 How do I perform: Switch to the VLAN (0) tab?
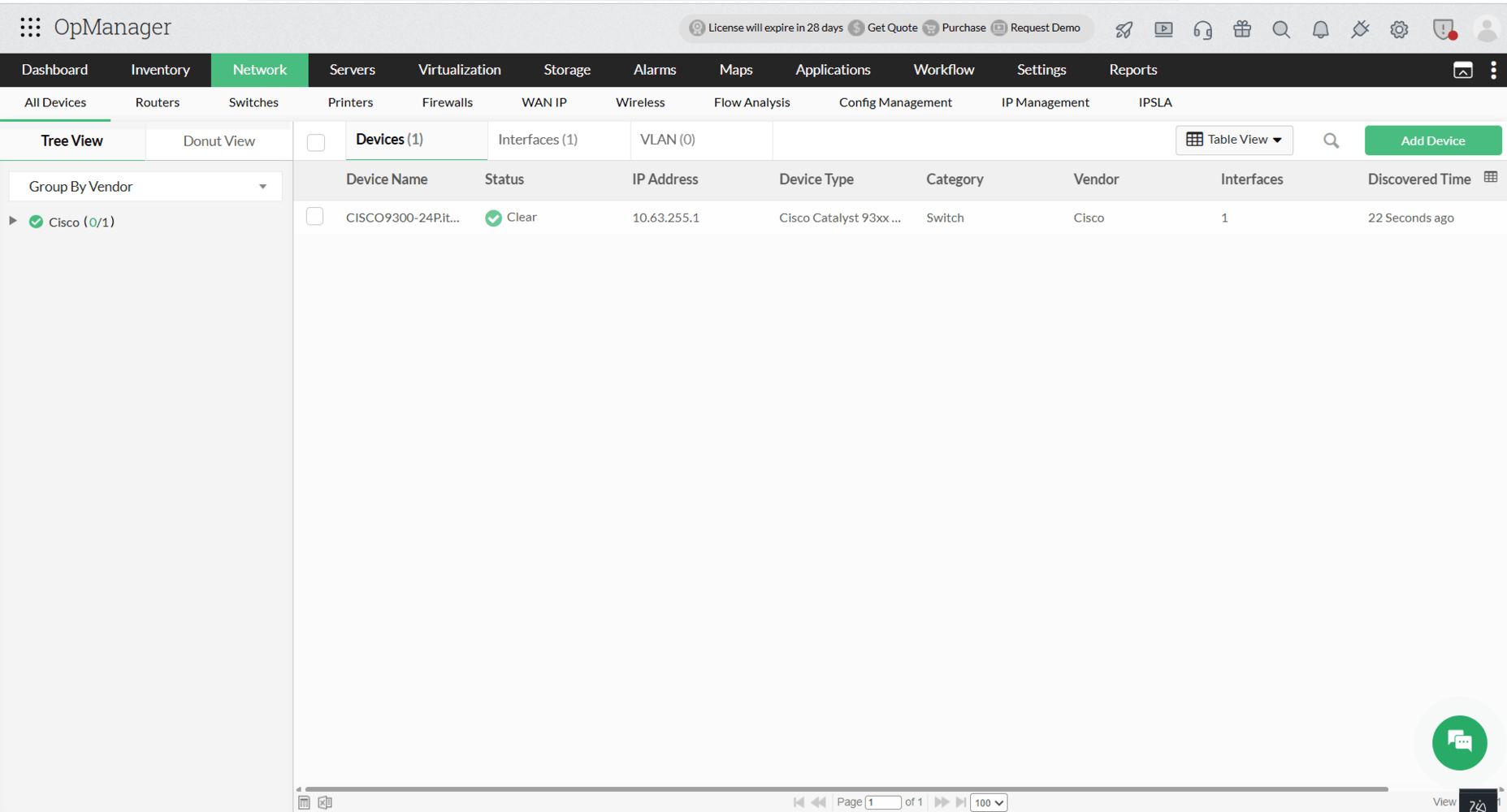click(668, 140)
